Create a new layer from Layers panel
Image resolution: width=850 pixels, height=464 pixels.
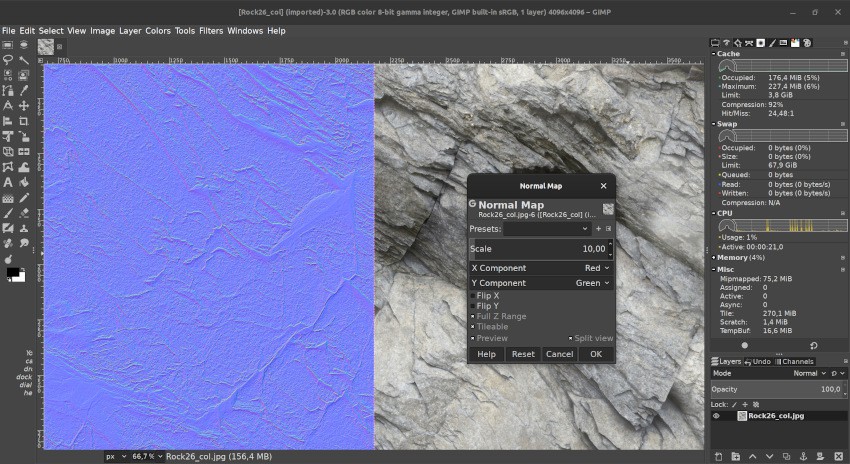718,457
